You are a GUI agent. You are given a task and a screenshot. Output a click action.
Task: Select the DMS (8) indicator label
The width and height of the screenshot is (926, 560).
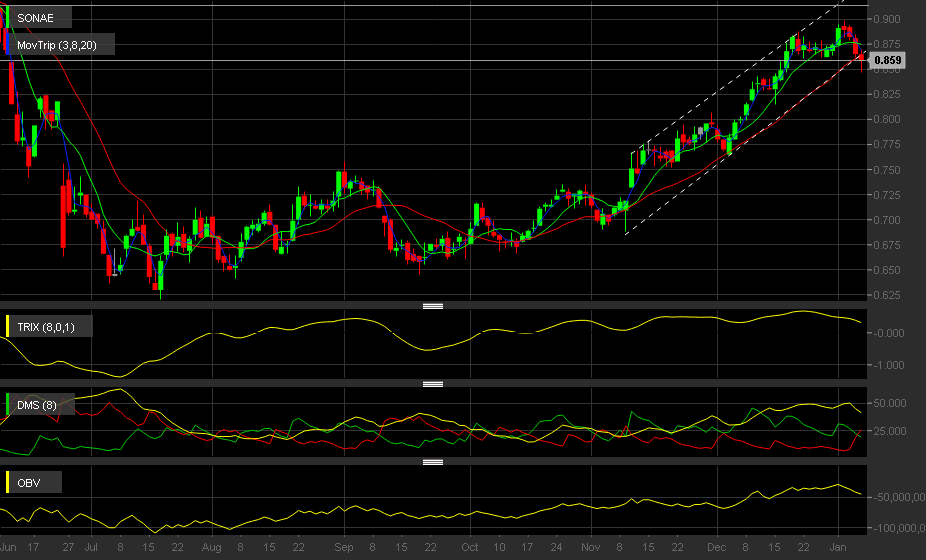click(x=37, y=405)
